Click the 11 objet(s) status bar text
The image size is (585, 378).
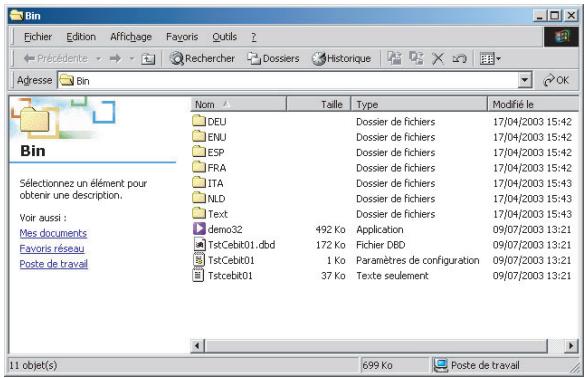pyautogui.click(x=33, y=365)
